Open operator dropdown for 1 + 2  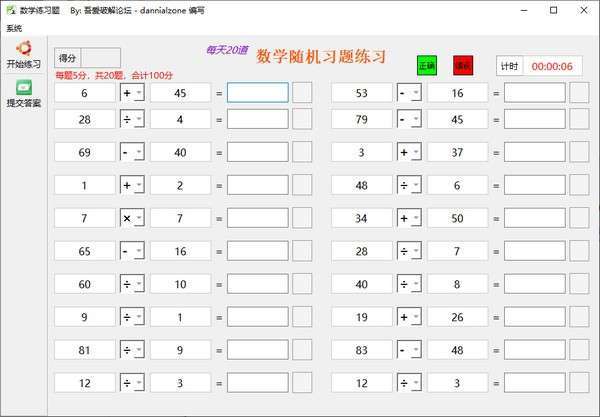132,185
